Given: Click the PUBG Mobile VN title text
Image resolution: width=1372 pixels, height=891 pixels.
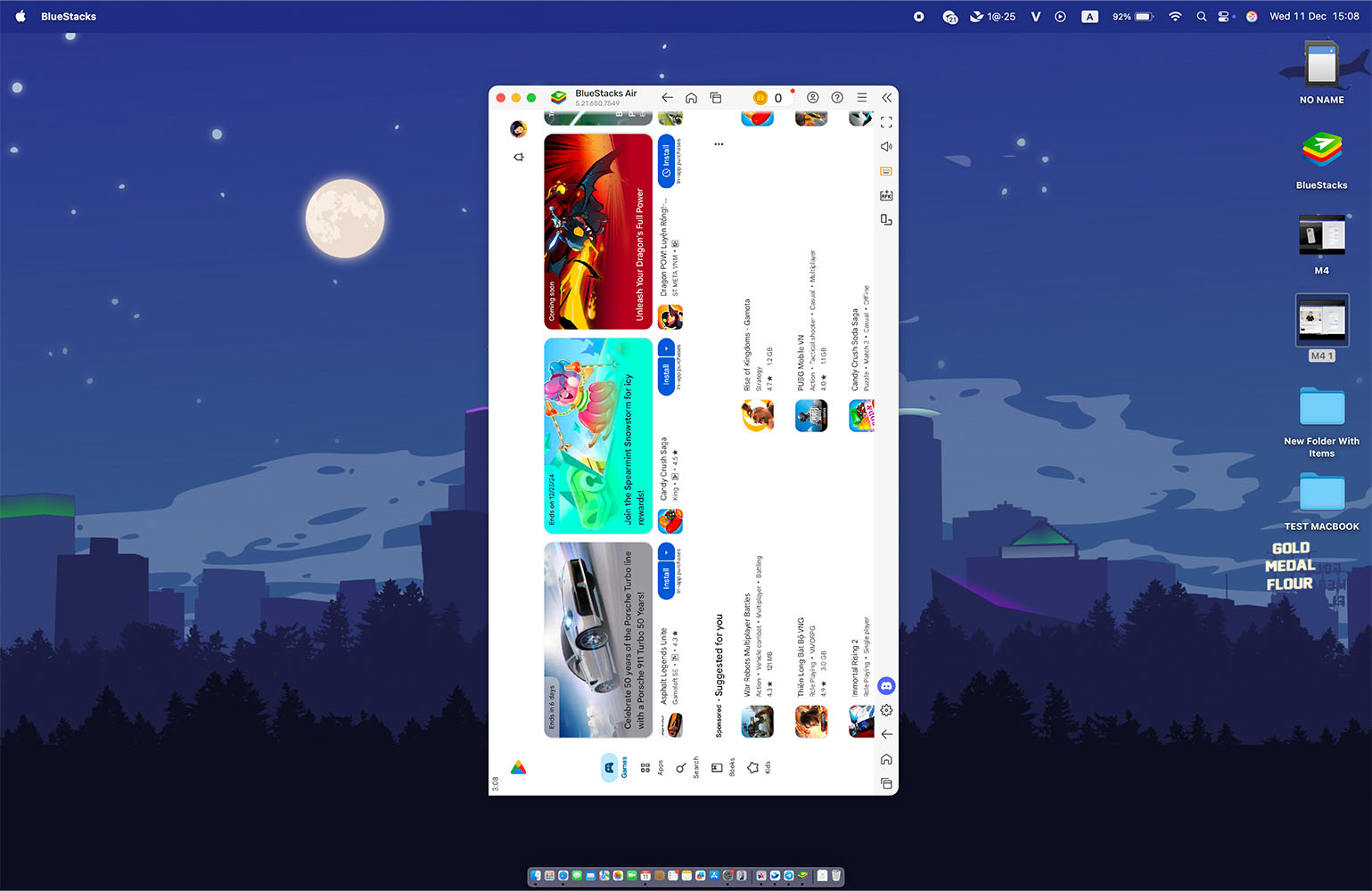Looking at the screenshot, I should coord(801,363).
